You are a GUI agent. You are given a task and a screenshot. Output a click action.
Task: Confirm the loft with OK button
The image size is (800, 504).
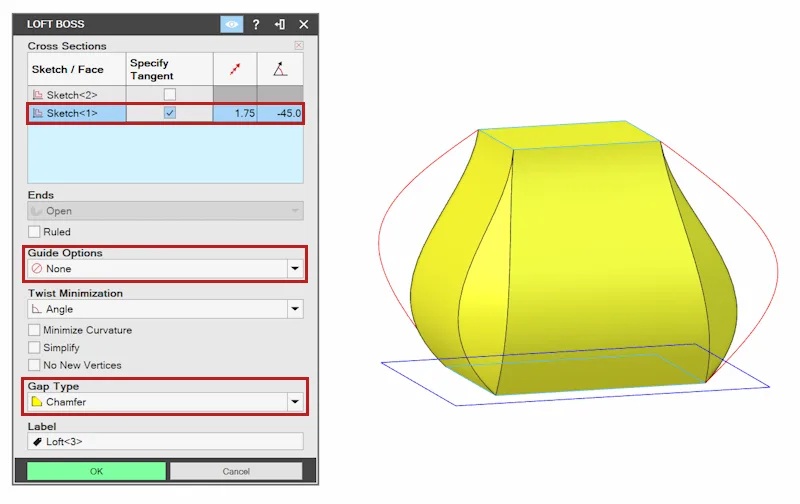(x=96, y=471)
